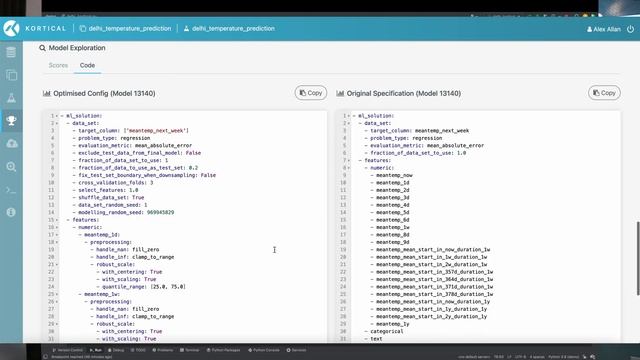Image resolution: width=640 pixels, height=360 pixels.
Task: Open the info icon in sidebar
Action: tap(11, 212)
